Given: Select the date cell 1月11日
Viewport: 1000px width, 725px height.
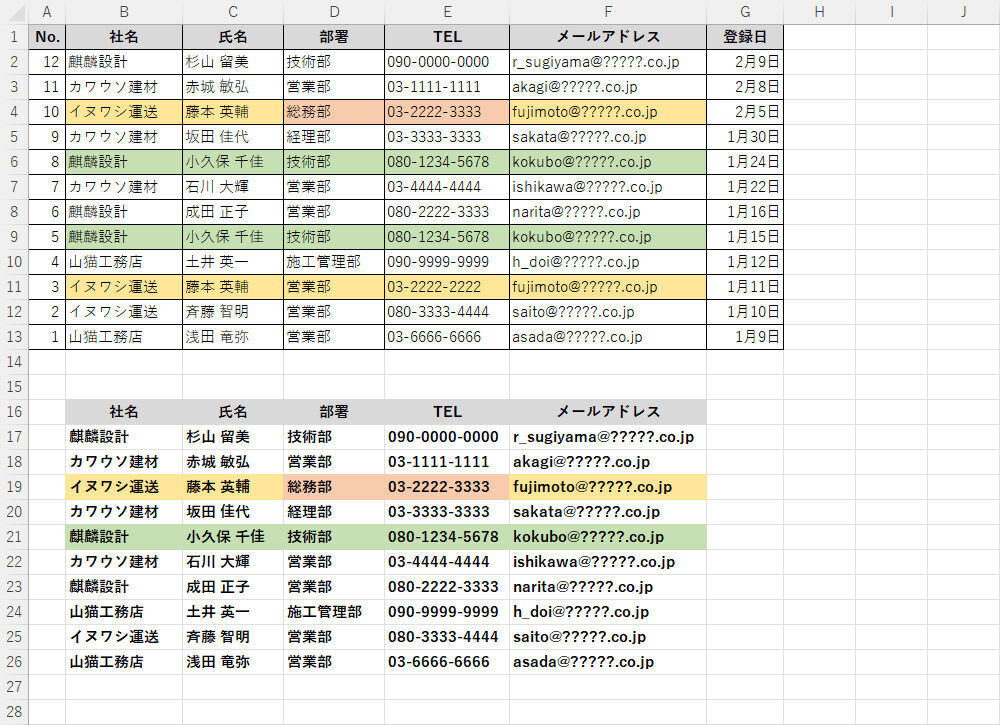Looking at the screenshot, I should pyautogui.click(x=745, y=287).
